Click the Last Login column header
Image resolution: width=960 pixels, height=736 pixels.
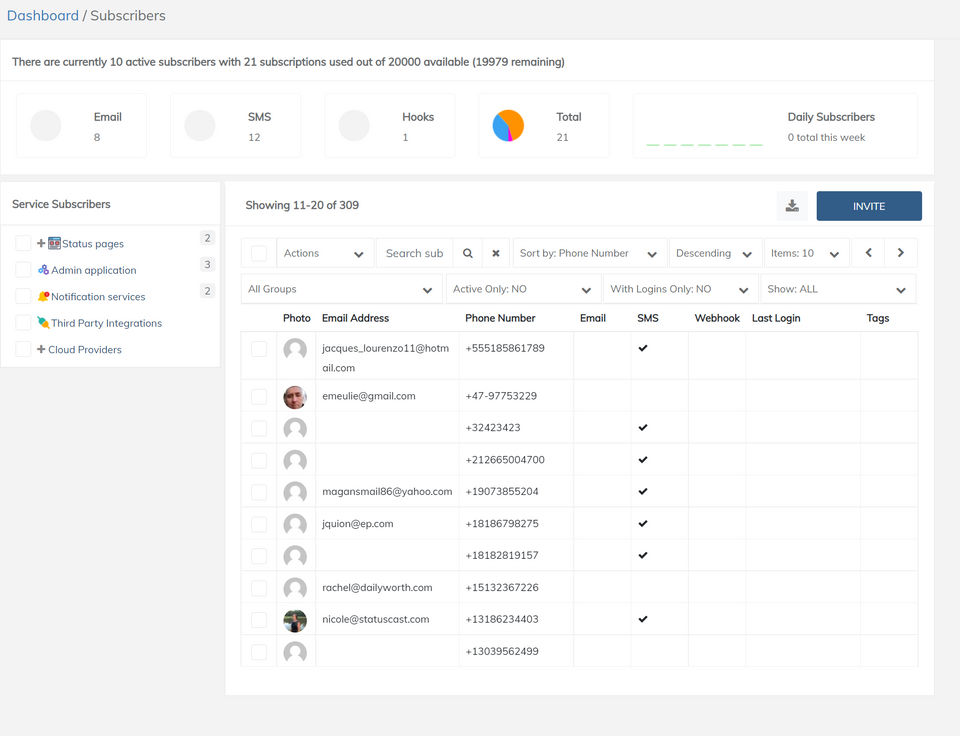point(776,318)
